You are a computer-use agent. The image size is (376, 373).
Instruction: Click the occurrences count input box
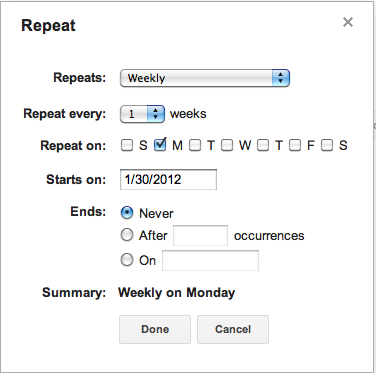[200, 236]
